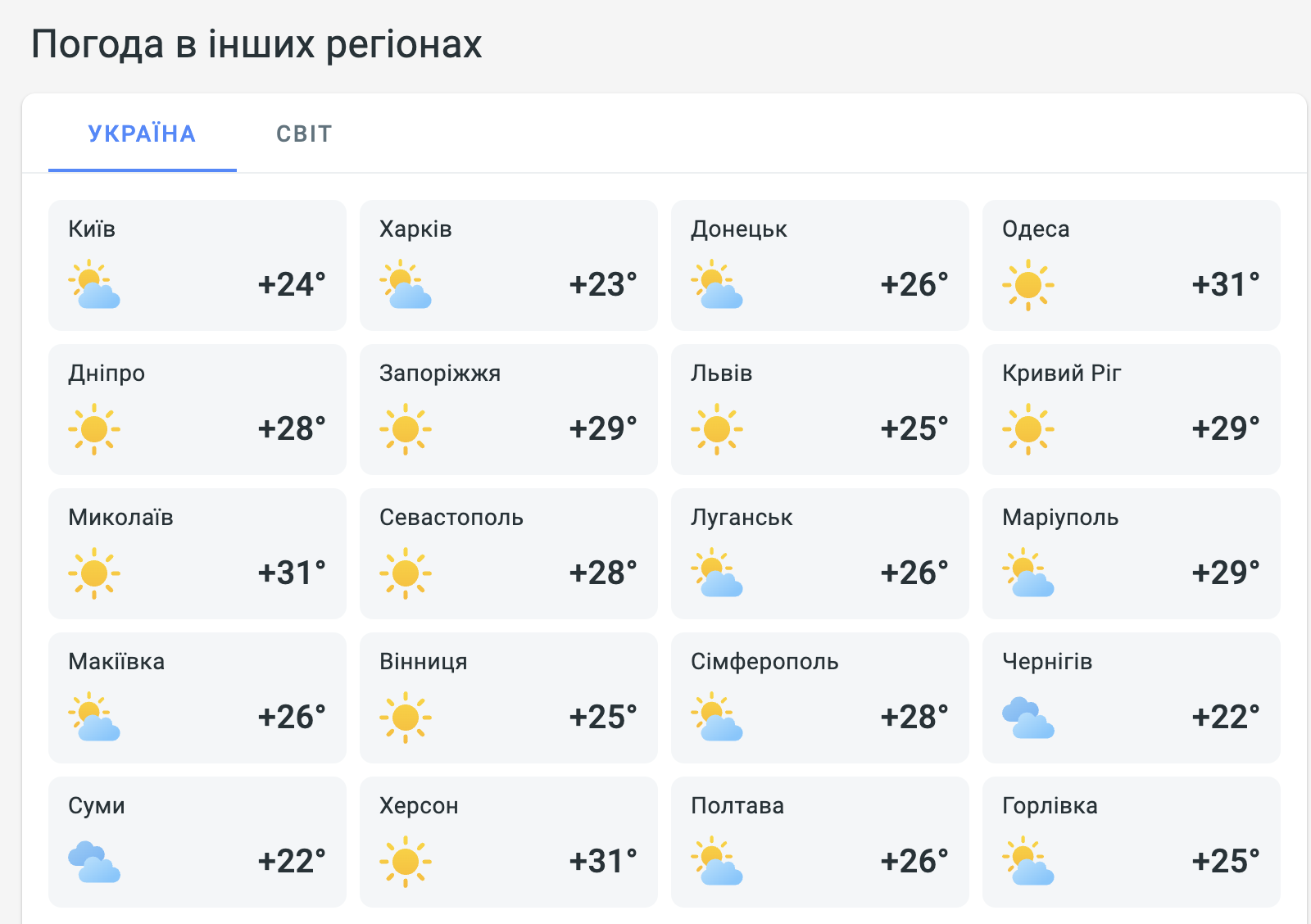Click the cloudy icon for Чернігів
The height and width of the screenshot is (924, 1311).
(x=1027, y=718)
